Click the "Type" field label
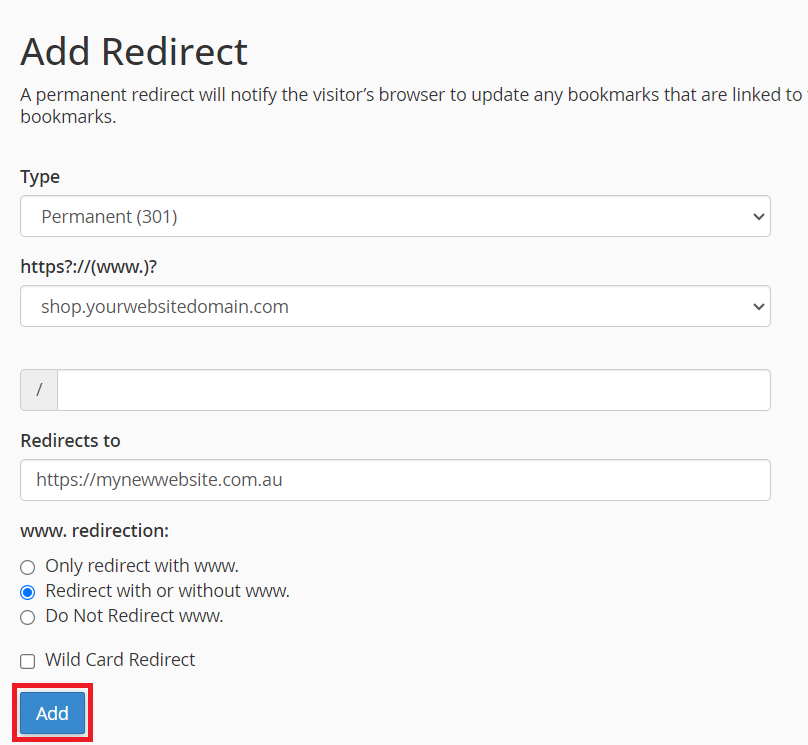The height and width of the screenshot is (745, 808). pyautogui.click(x=40, y=177)
